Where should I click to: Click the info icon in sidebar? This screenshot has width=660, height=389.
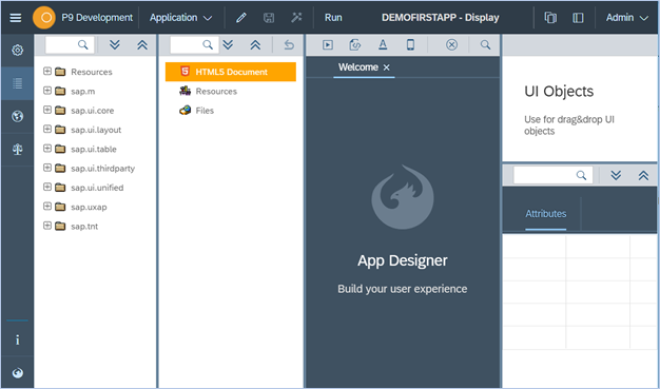click(x=17, y=340)
